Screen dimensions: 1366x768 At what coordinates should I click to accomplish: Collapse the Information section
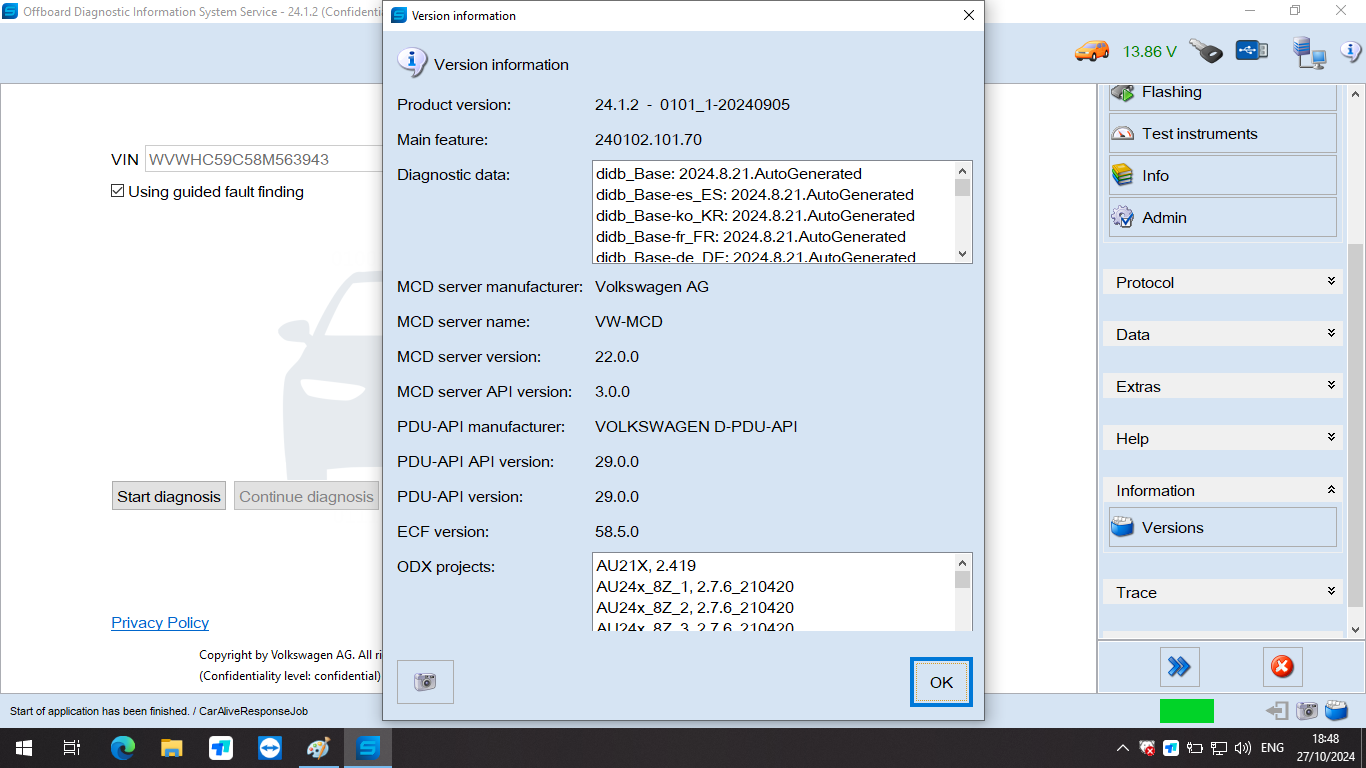point(1222,491)
